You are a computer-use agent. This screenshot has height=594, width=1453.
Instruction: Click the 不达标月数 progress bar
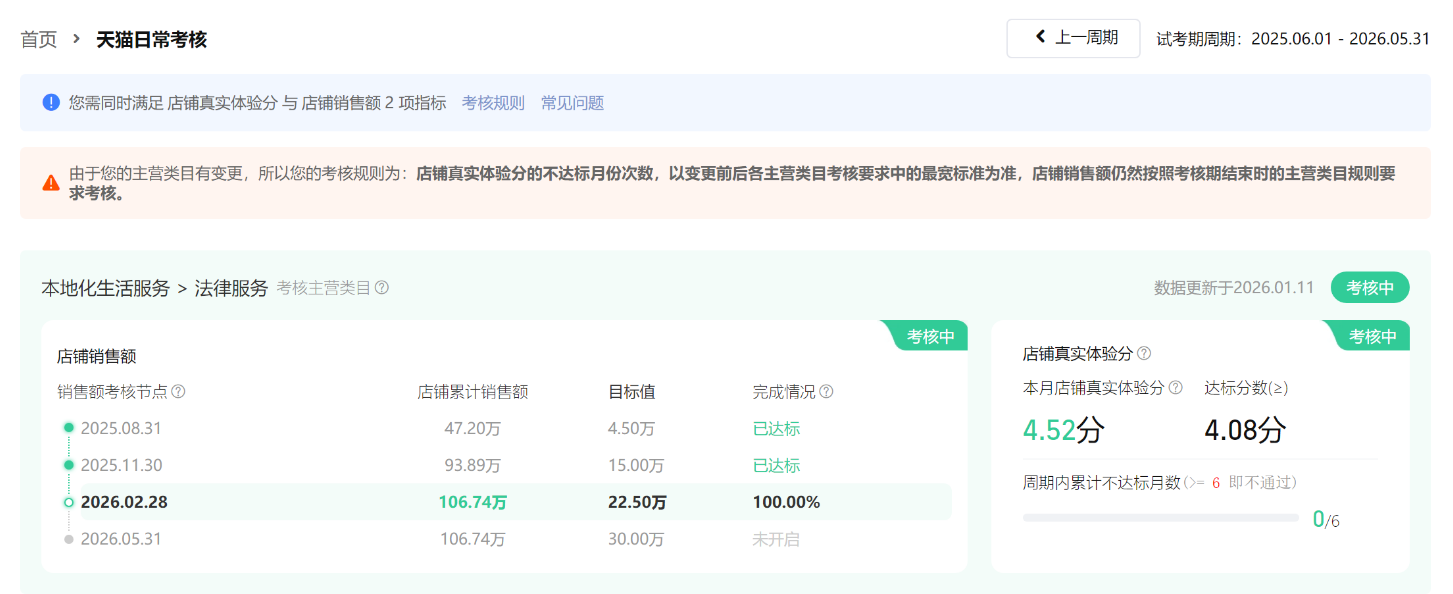click(1160, 518)
